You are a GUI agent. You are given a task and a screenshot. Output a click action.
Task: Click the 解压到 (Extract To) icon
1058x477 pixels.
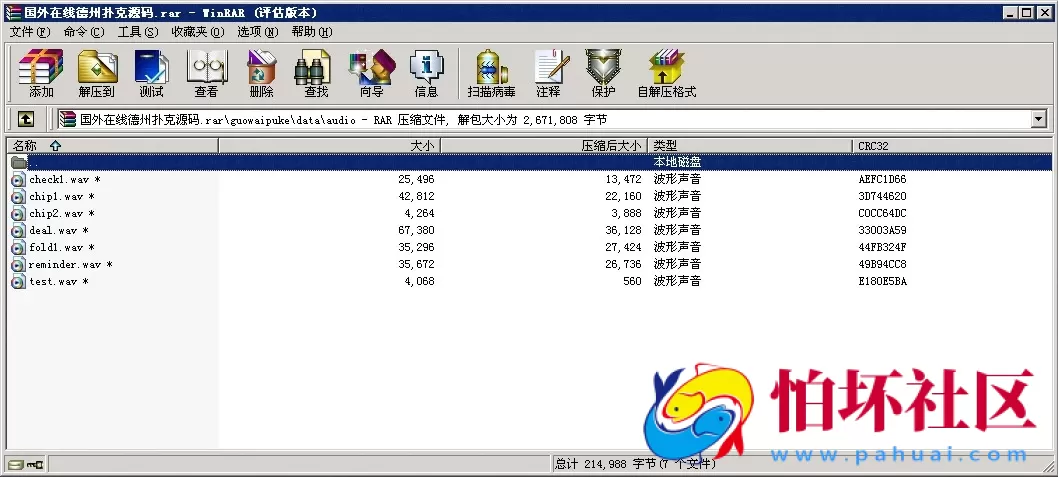click(97, 73)
